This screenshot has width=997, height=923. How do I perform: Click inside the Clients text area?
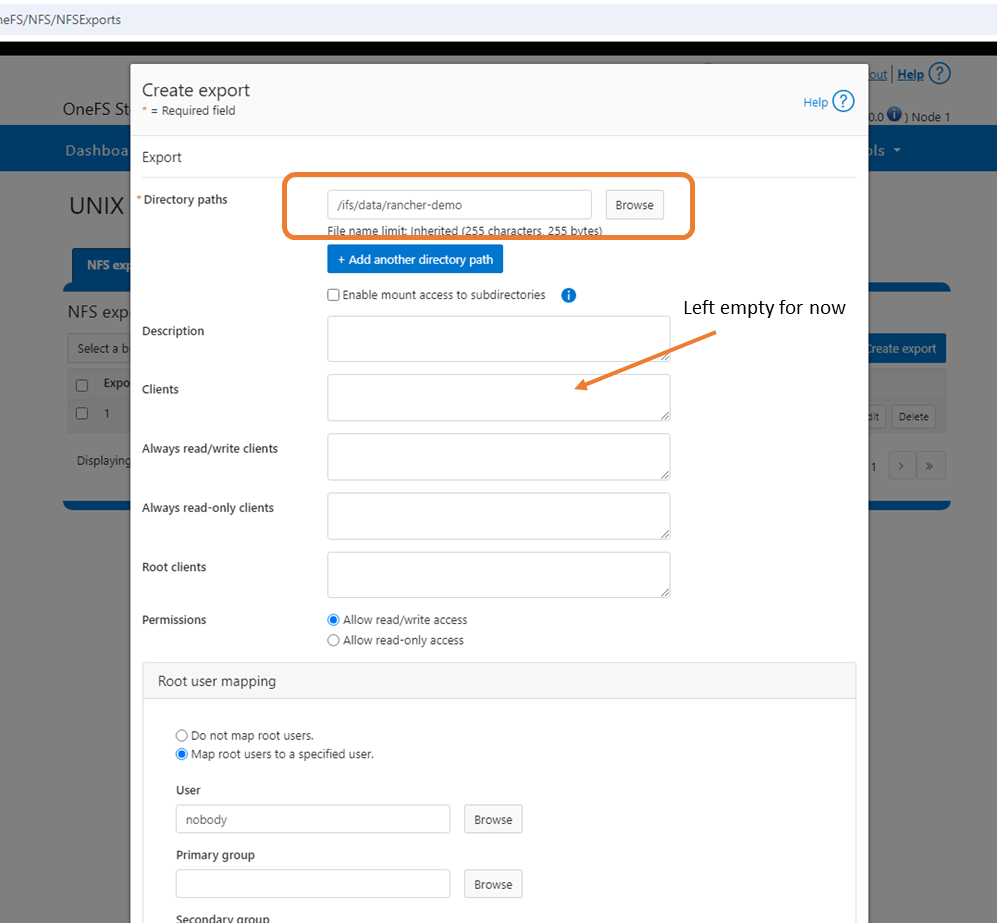(498, 397)
